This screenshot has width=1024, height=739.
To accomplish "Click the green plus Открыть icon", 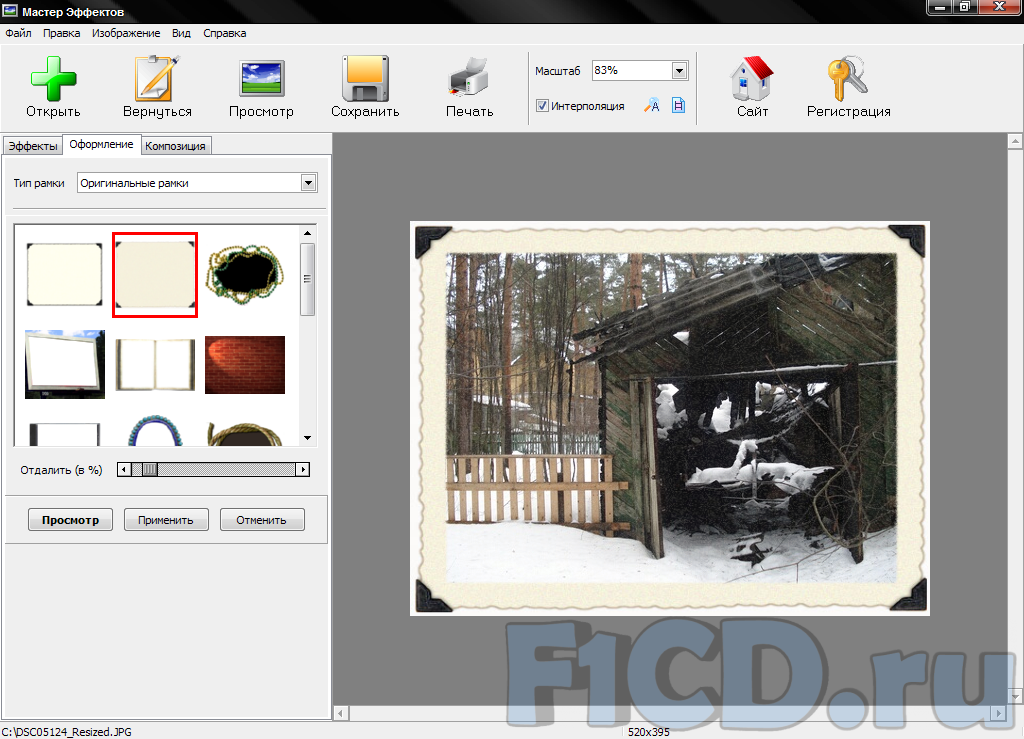I will (54, 78).
